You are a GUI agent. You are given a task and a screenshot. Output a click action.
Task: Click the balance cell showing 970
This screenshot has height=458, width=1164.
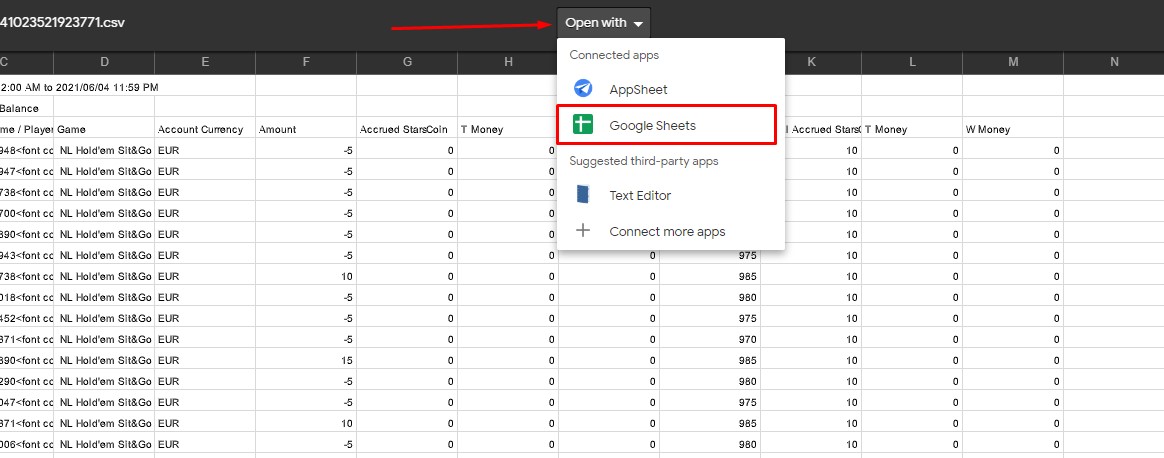(x=710, y=339)
